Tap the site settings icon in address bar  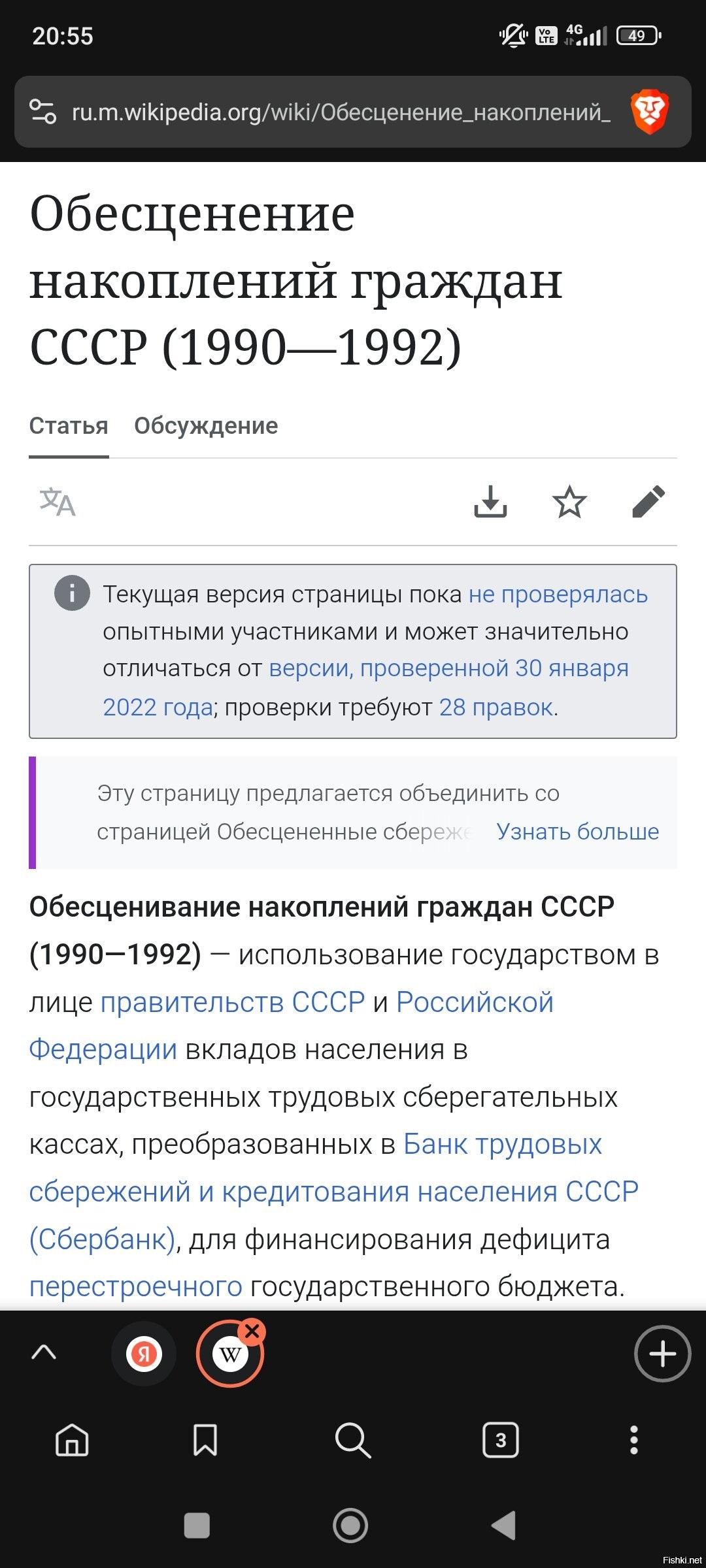click(43, 112)
